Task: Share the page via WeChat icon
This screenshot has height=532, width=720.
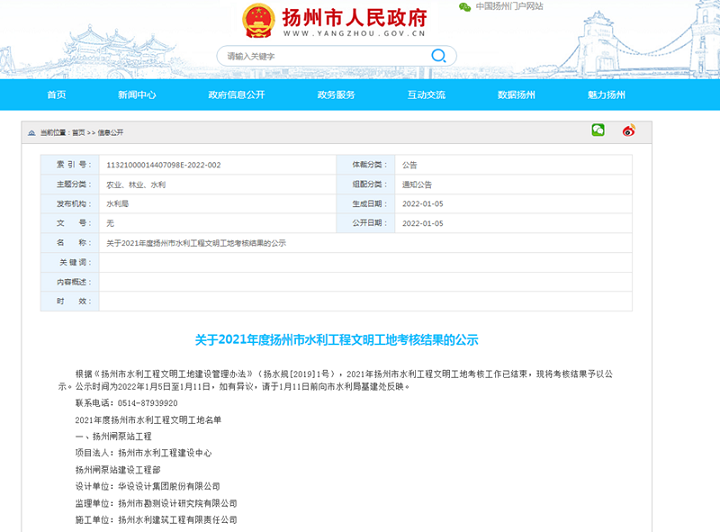Action: [x=598, y=131]
